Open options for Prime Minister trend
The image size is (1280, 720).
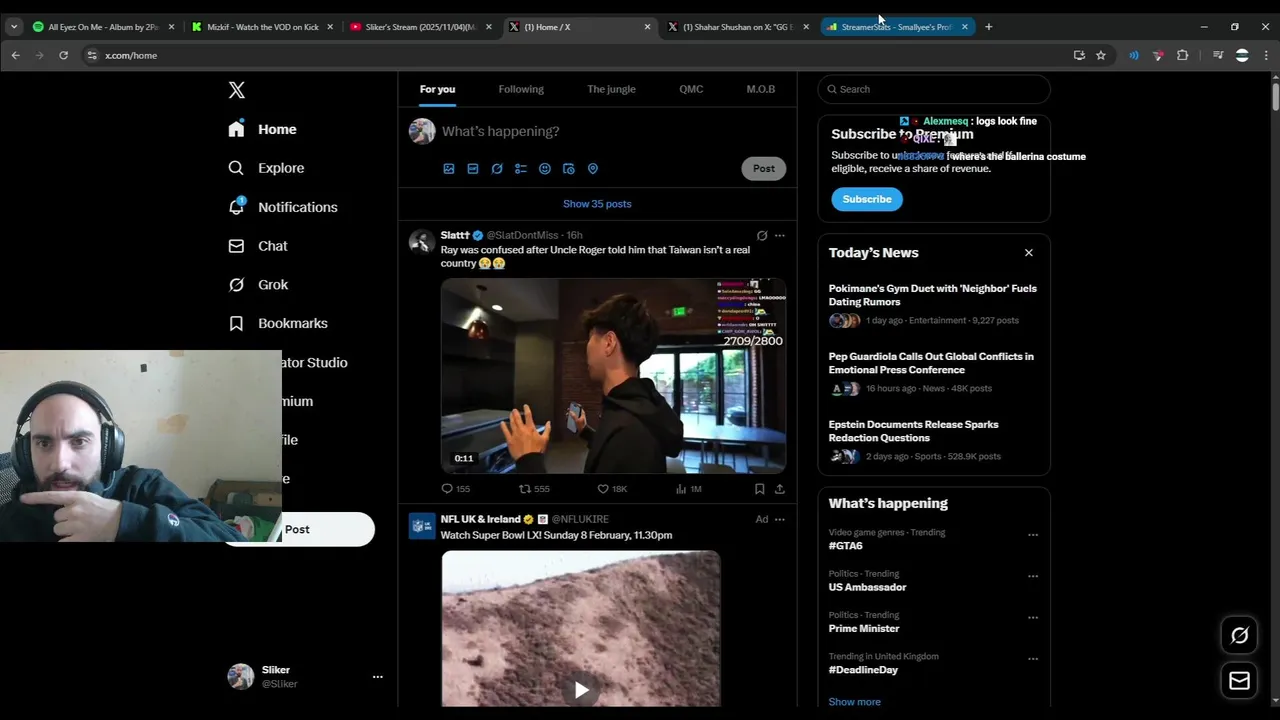click(x=1033, y=618)
